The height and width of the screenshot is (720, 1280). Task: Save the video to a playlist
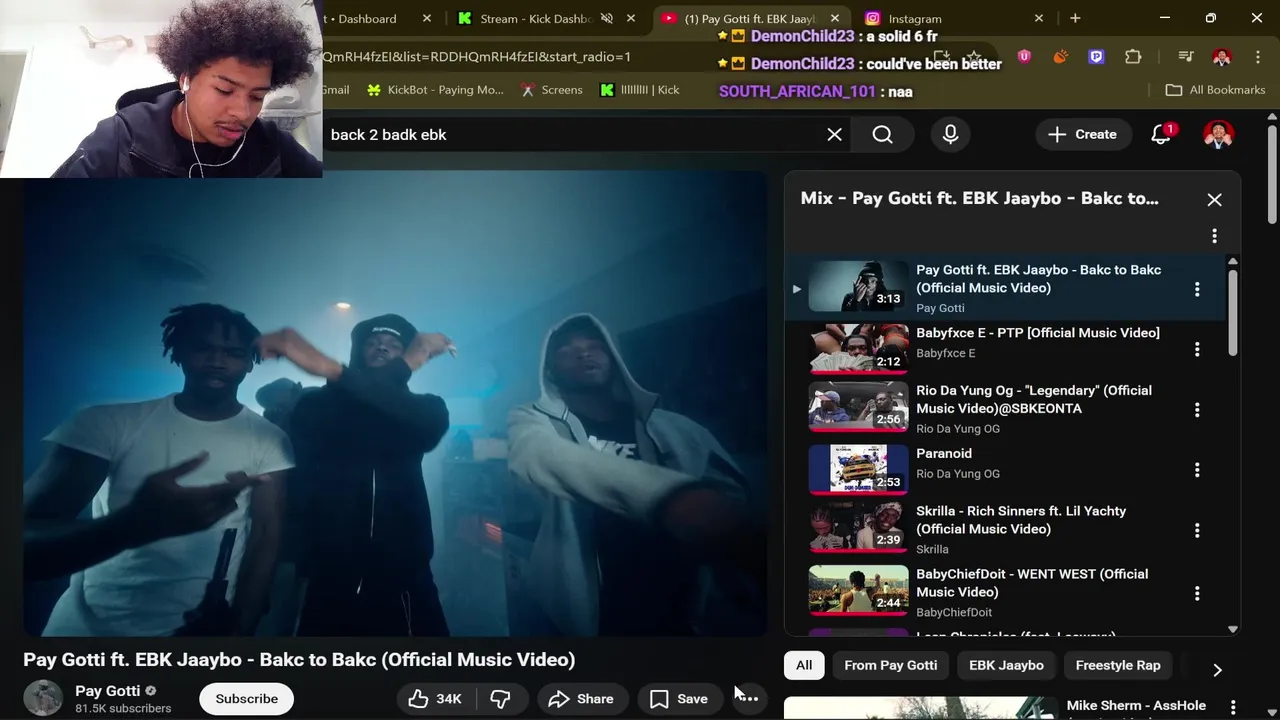679,699
